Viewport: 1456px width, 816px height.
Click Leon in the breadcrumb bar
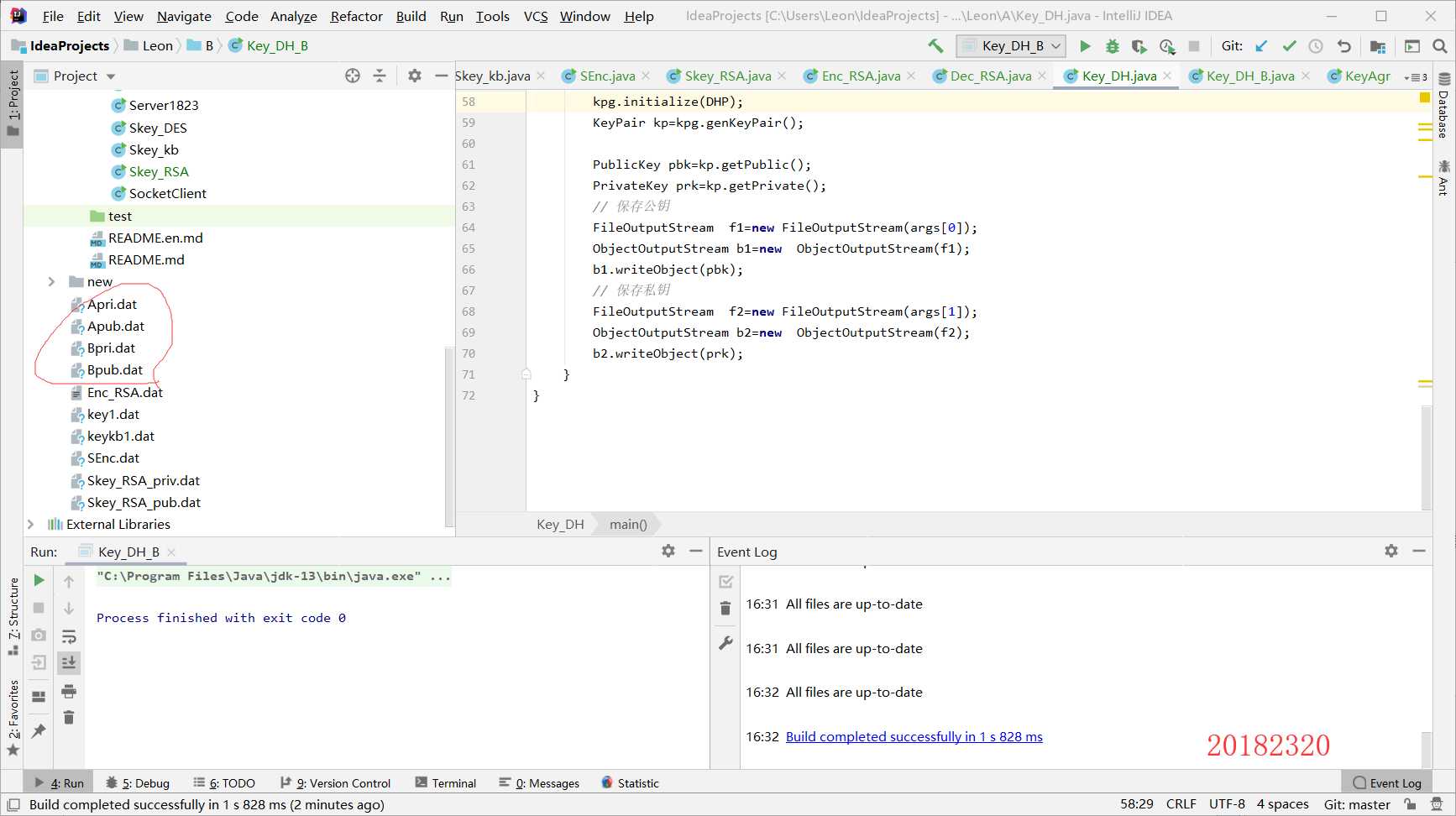click(157, 45)
